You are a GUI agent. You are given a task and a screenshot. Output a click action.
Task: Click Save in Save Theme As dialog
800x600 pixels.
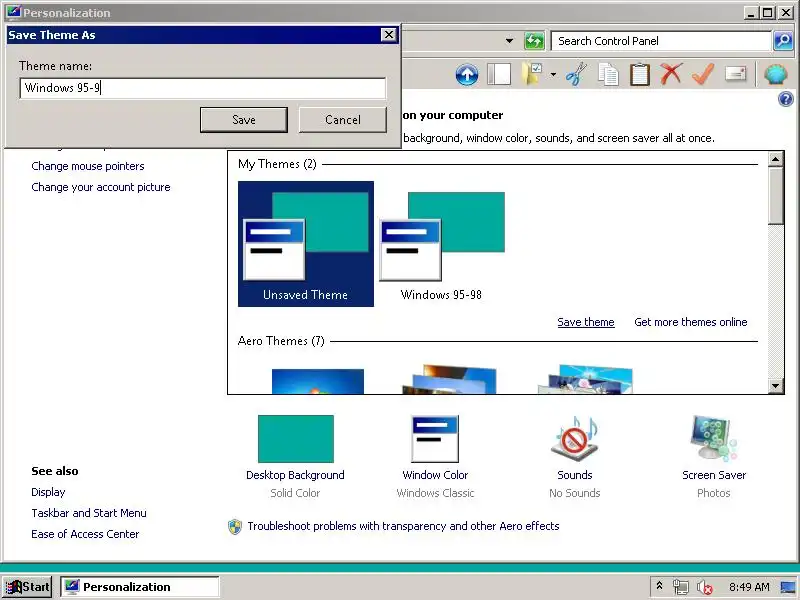point(244,120)
